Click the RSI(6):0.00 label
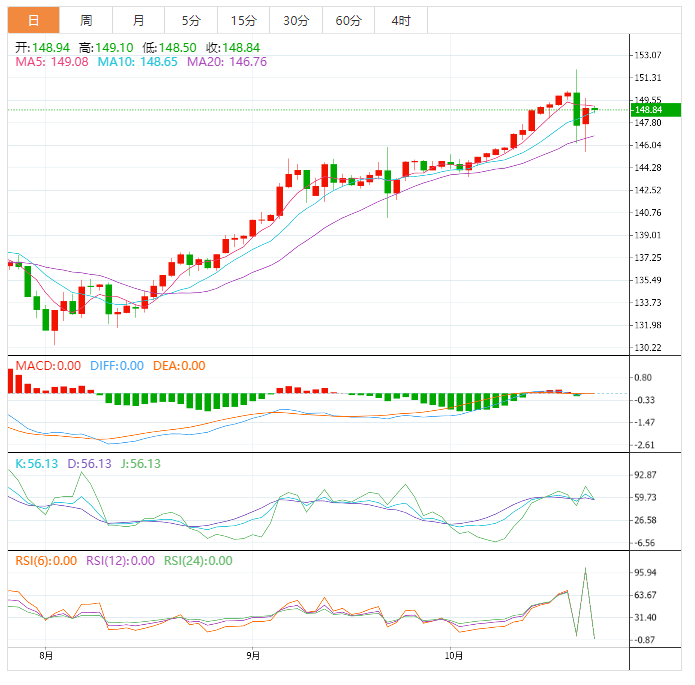Viewport: 695px width, 685px height. click(46, 561)
